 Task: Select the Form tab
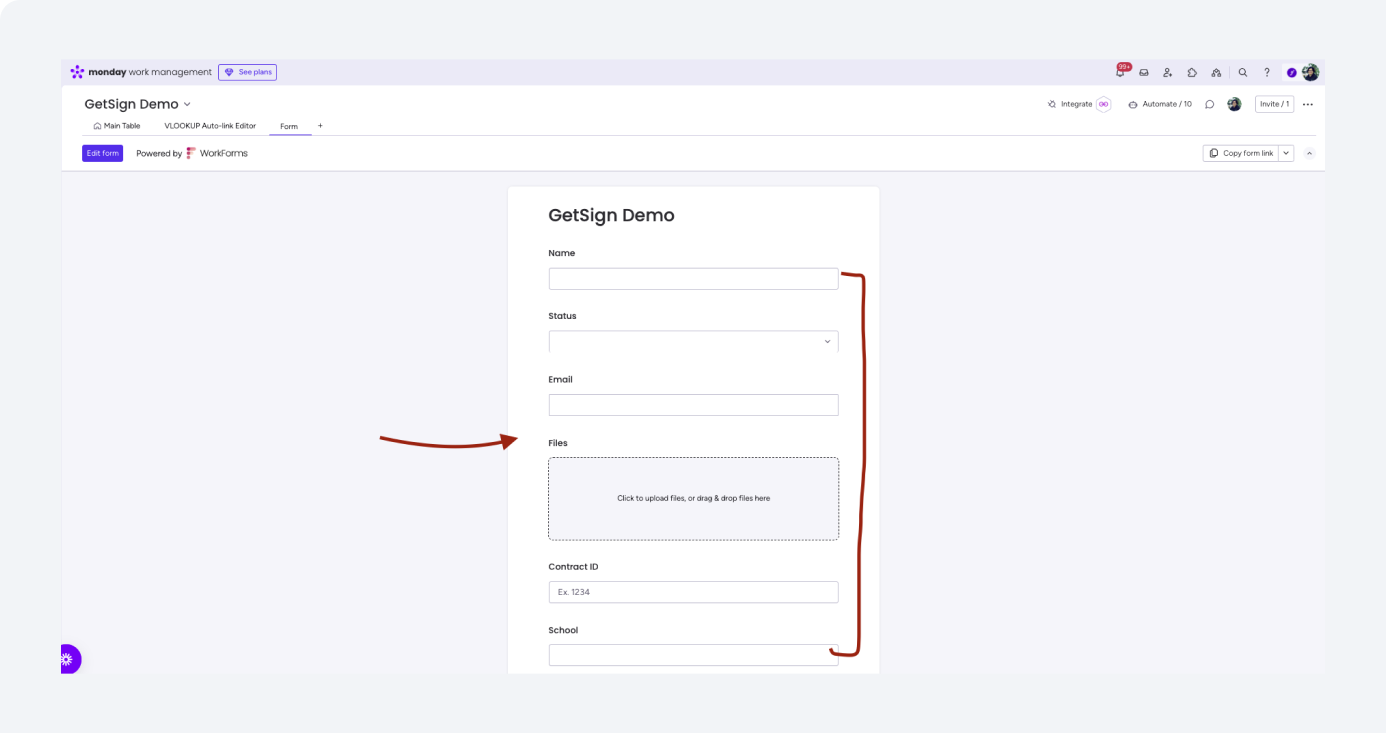point(289,127)
